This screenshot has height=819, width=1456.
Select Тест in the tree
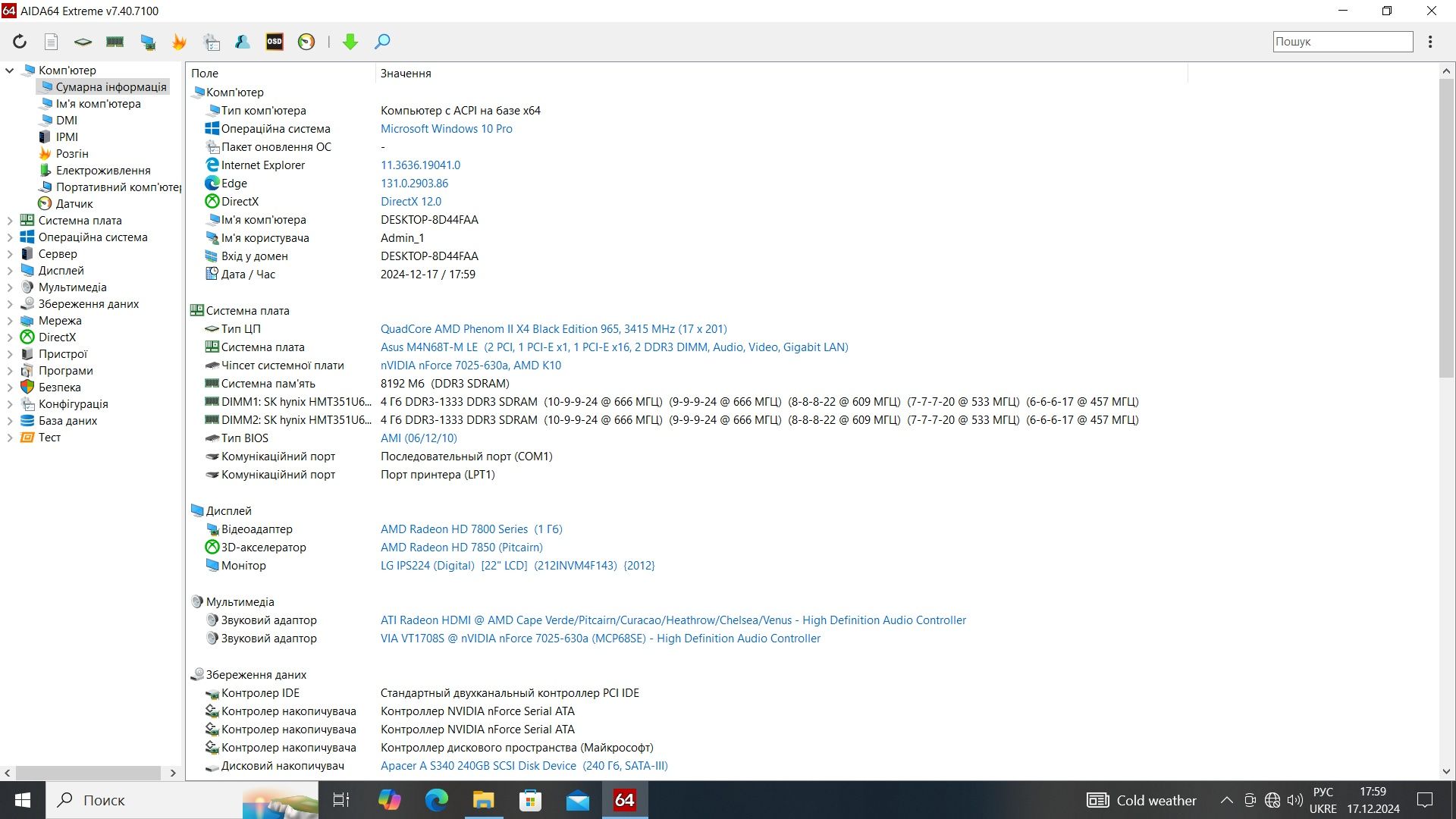pyautogui.click(x=49, y=438)
